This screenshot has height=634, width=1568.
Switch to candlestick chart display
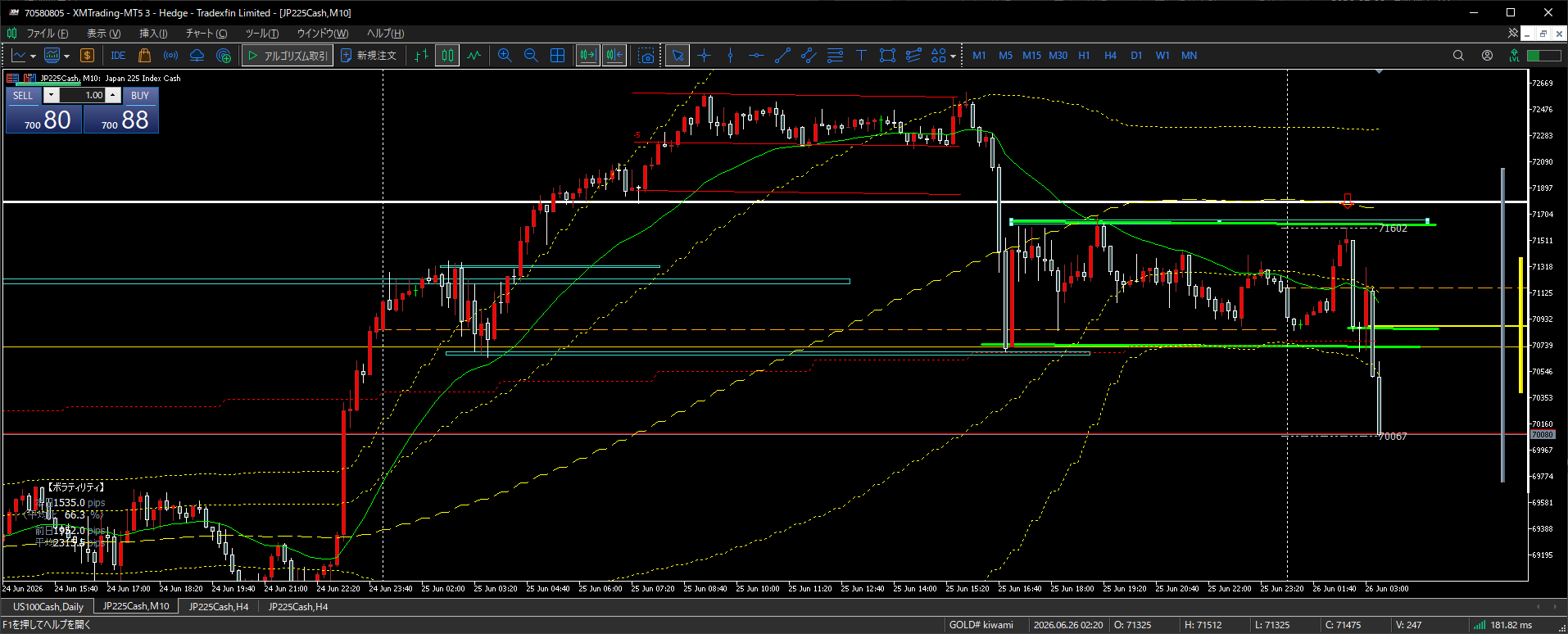[447, 56]
